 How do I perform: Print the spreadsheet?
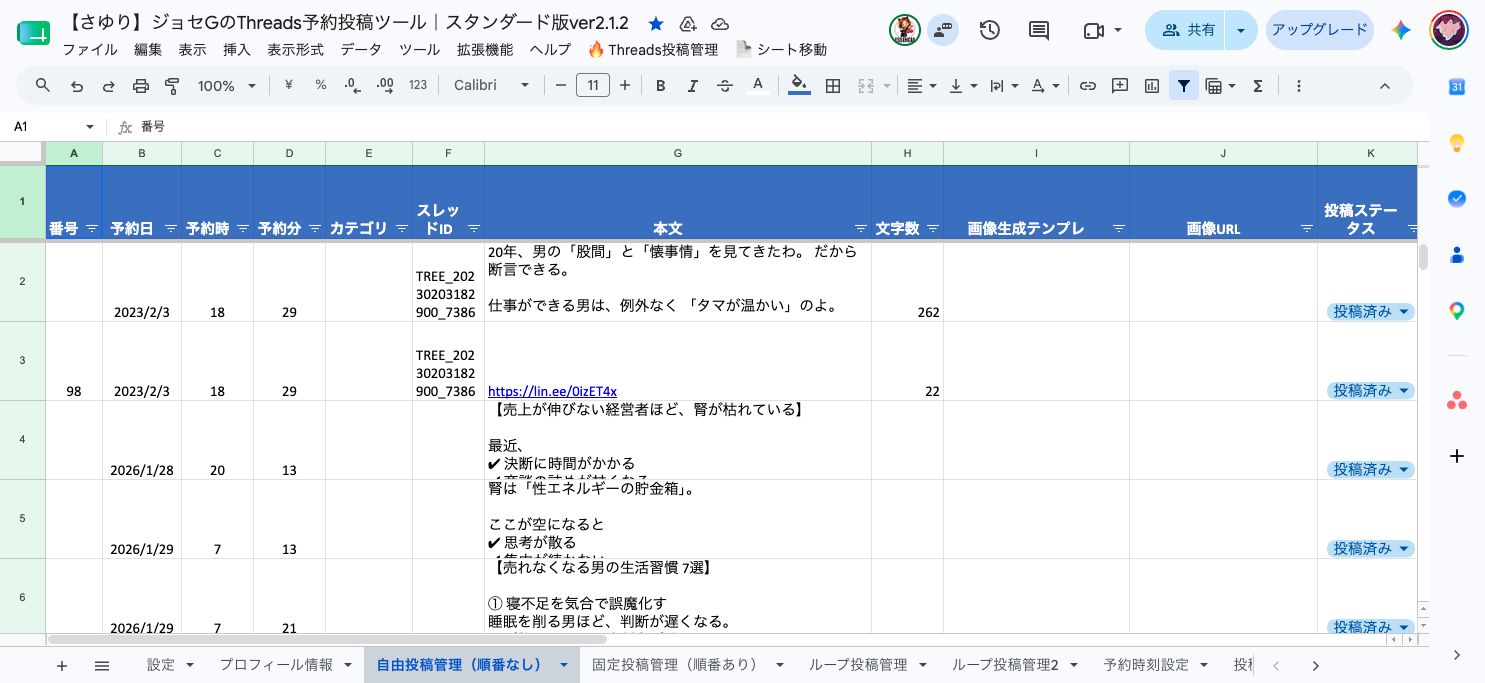click(x=140, y=86)
